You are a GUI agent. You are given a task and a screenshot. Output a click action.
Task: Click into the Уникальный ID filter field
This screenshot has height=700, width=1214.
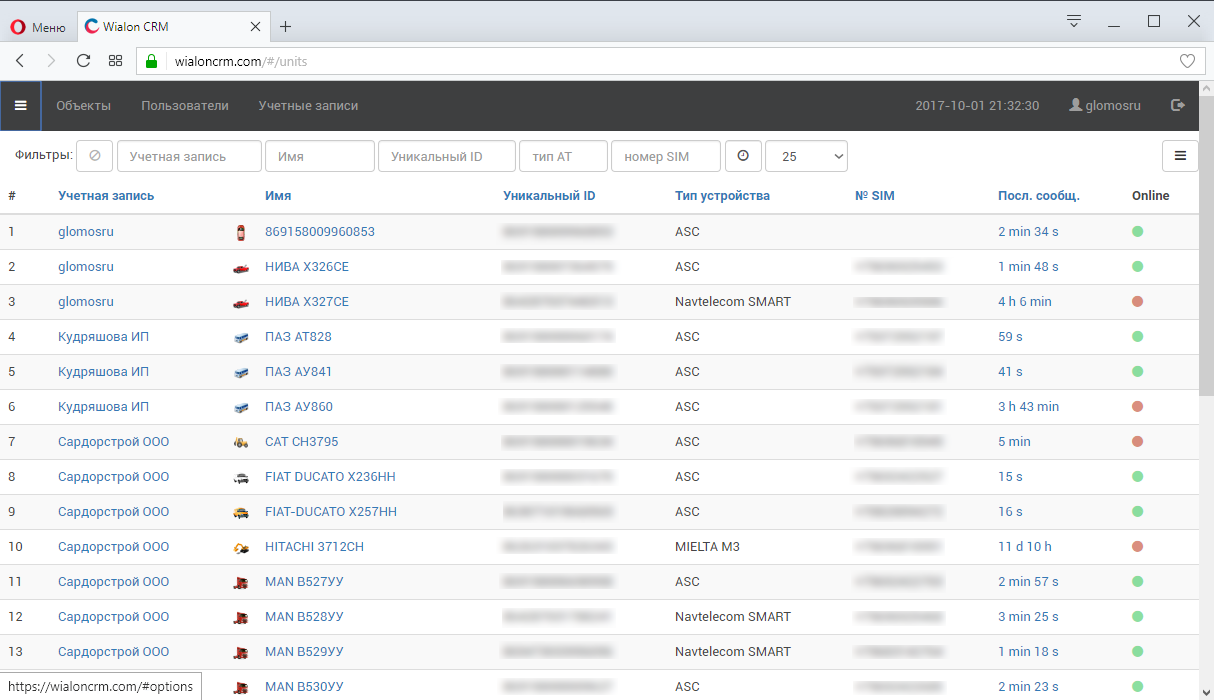click(447, 157)
